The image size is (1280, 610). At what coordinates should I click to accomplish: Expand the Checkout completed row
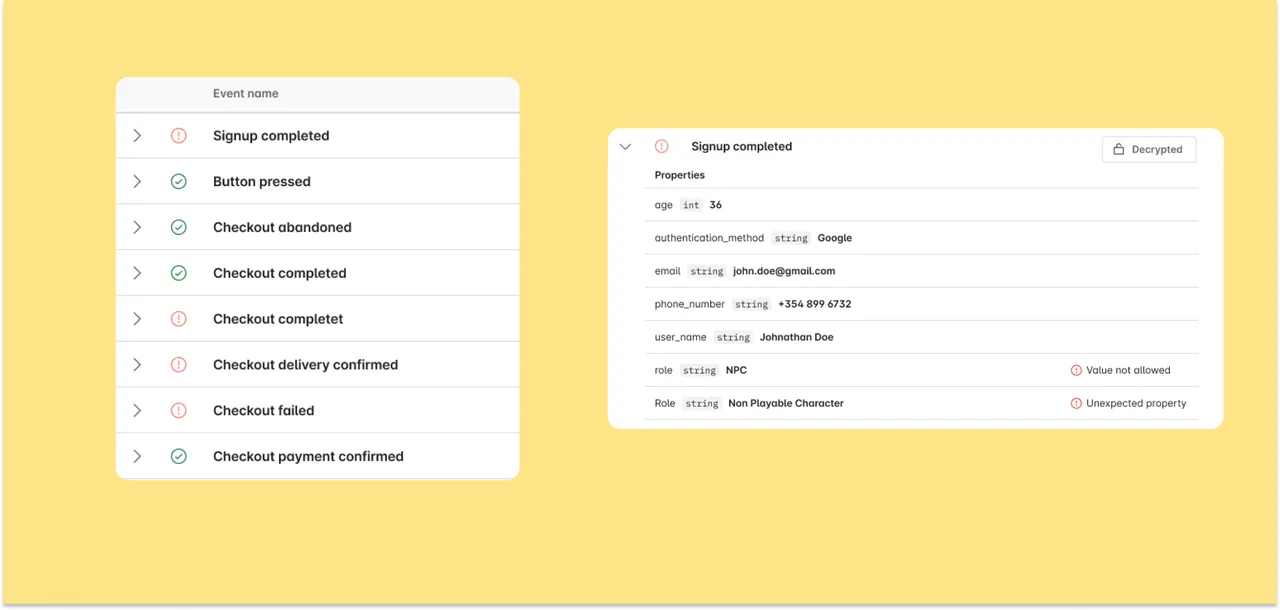[137, 273]
